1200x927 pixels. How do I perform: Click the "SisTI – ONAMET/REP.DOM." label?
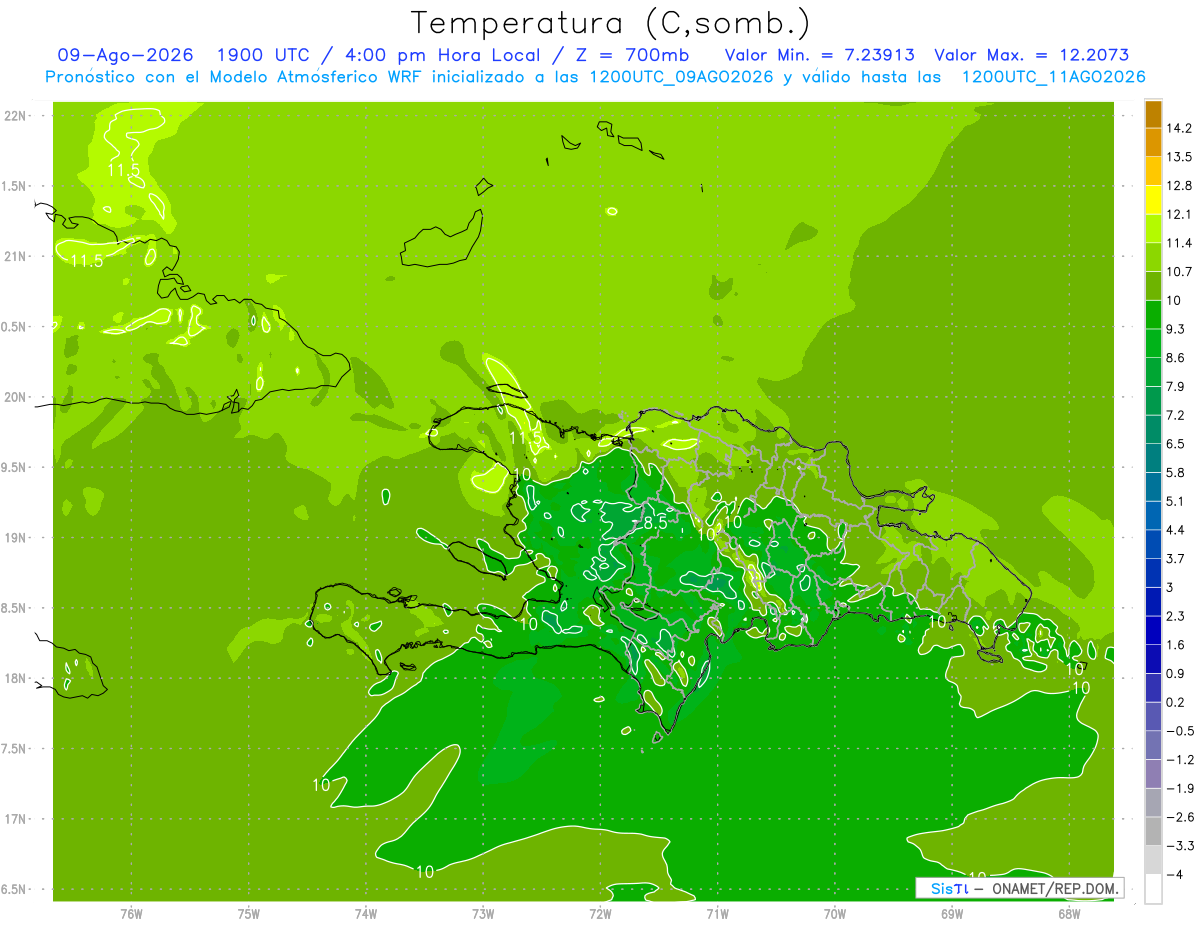1019,888
